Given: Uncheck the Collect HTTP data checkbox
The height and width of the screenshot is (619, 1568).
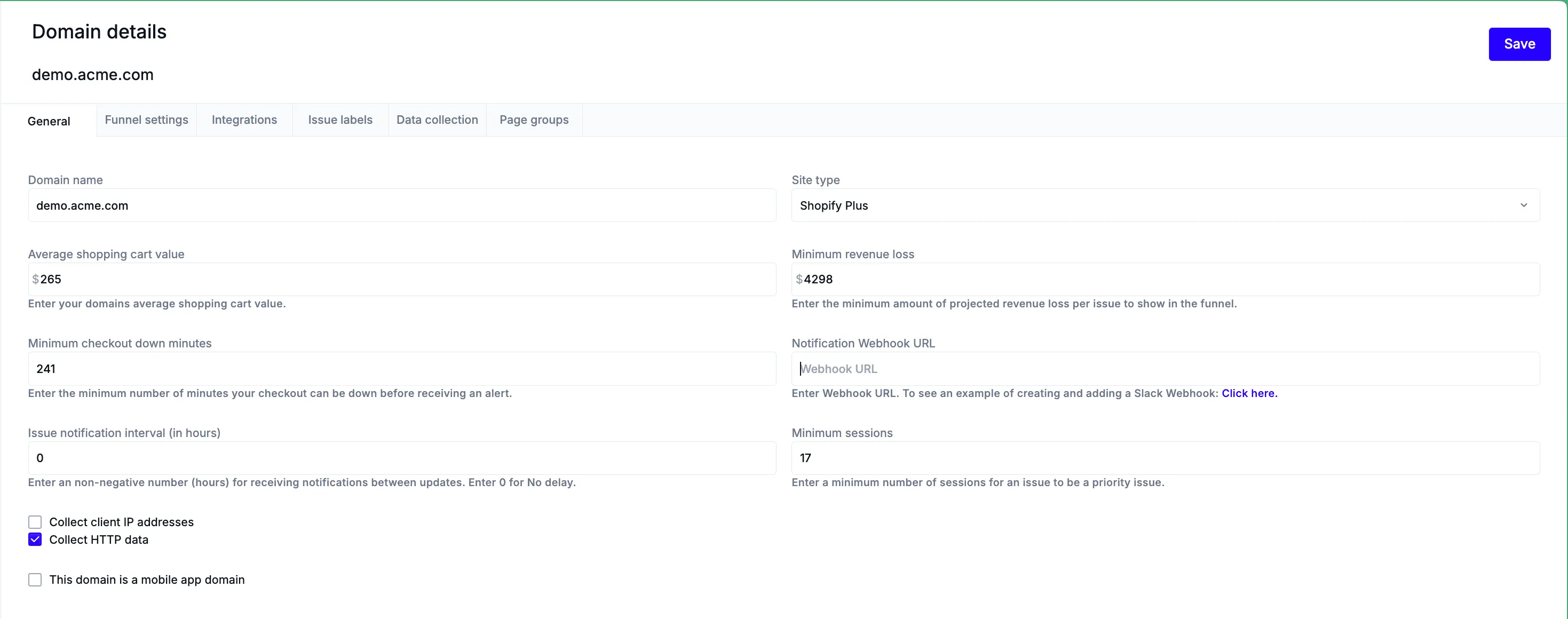Looking at the screenshot, I should click(35, 540).
